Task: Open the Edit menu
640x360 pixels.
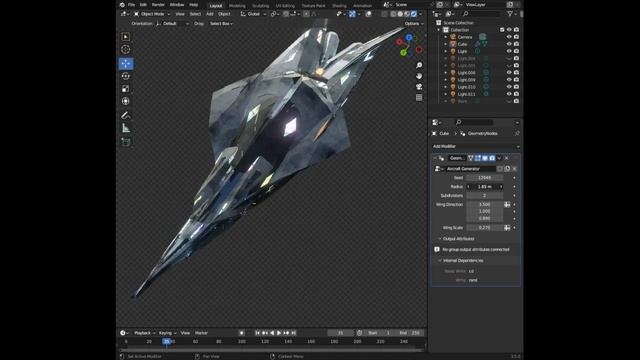Action: click(143, 5)
